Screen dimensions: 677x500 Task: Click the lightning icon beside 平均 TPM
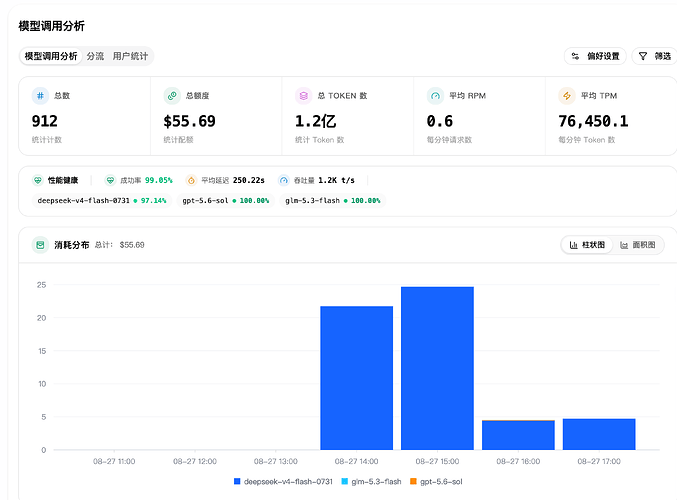(x=567, y=95)
